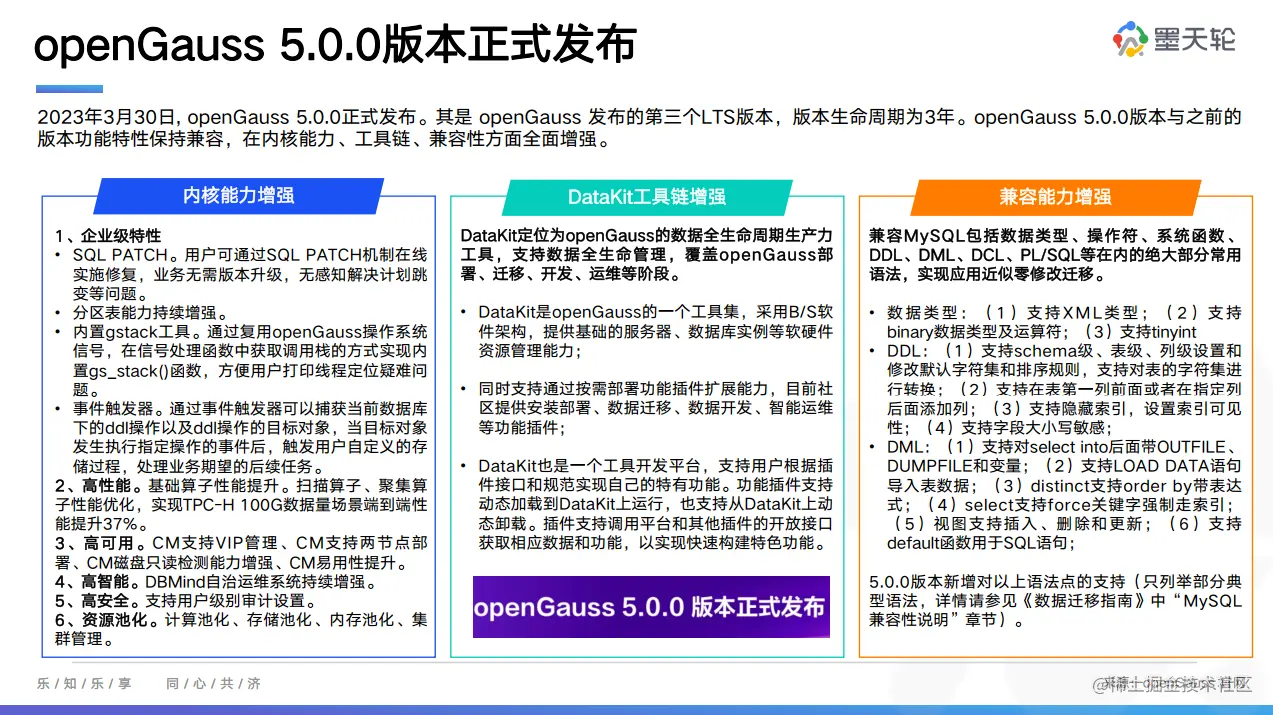This screenshot has height=715, width=1273.
Task: Click the paragraph 5.0.0版本新增对以上语法点的支持
Action: click(1055, 600)
